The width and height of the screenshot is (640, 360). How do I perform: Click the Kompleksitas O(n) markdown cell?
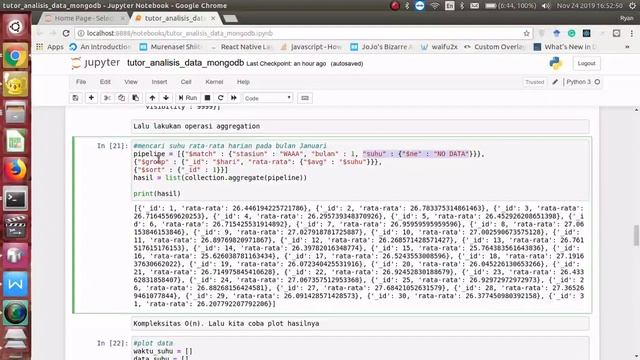[x=360, y=323]
